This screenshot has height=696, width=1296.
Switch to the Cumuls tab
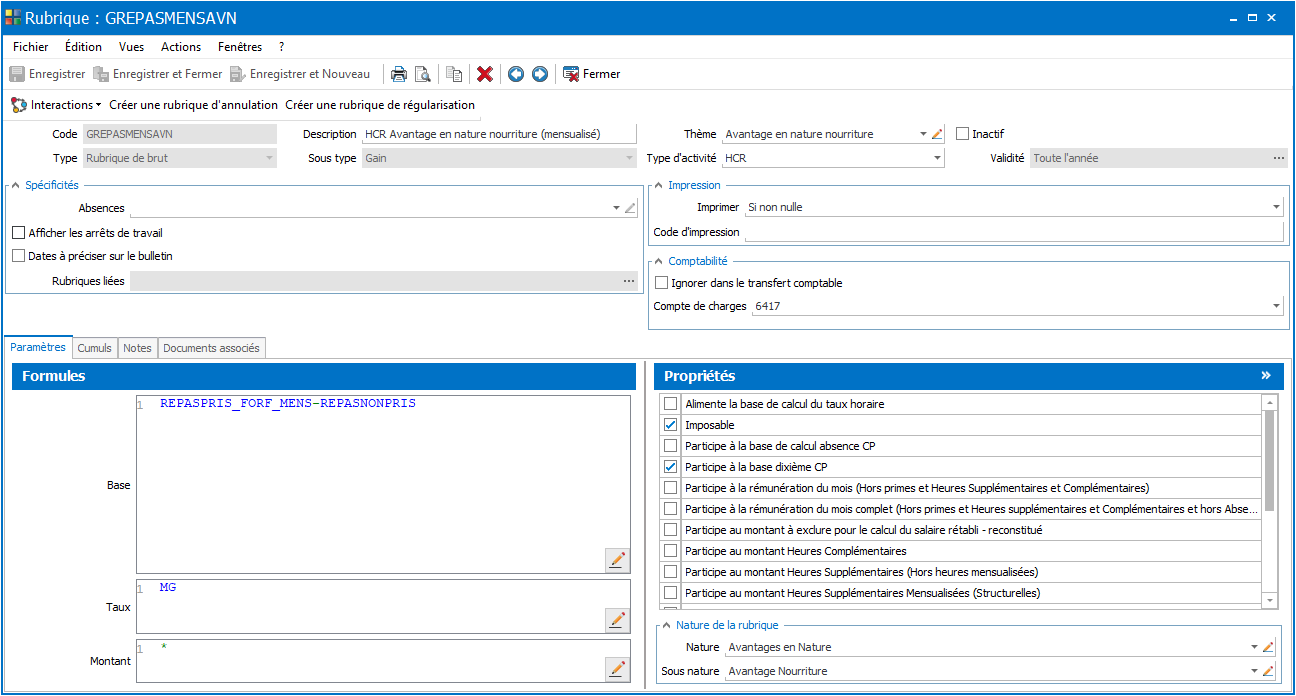pos(95,348)
